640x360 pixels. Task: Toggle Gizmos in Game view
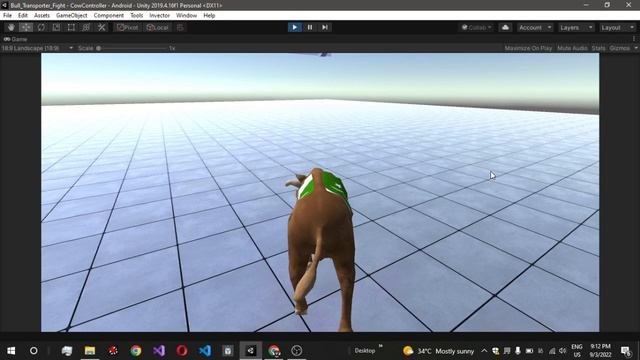pos(620,48)
